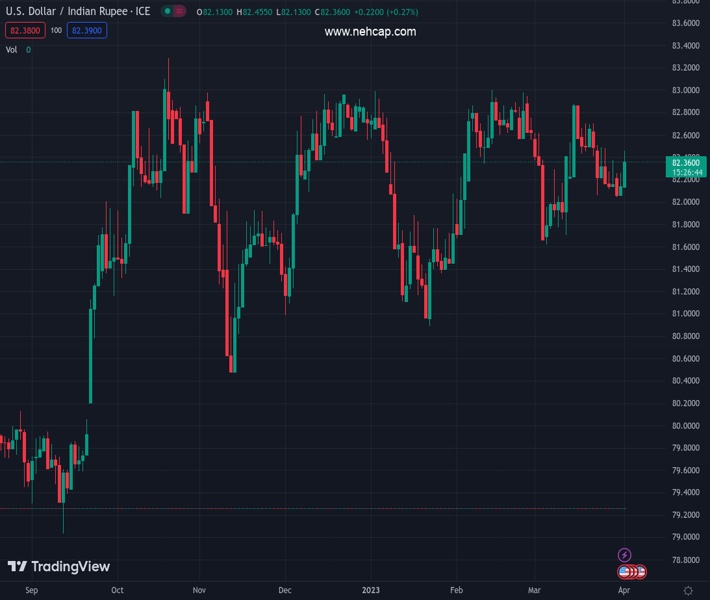Viewport: 710px width, 600px height.
Task: Click the US flag economic event marker
Action: pos(626,572)
